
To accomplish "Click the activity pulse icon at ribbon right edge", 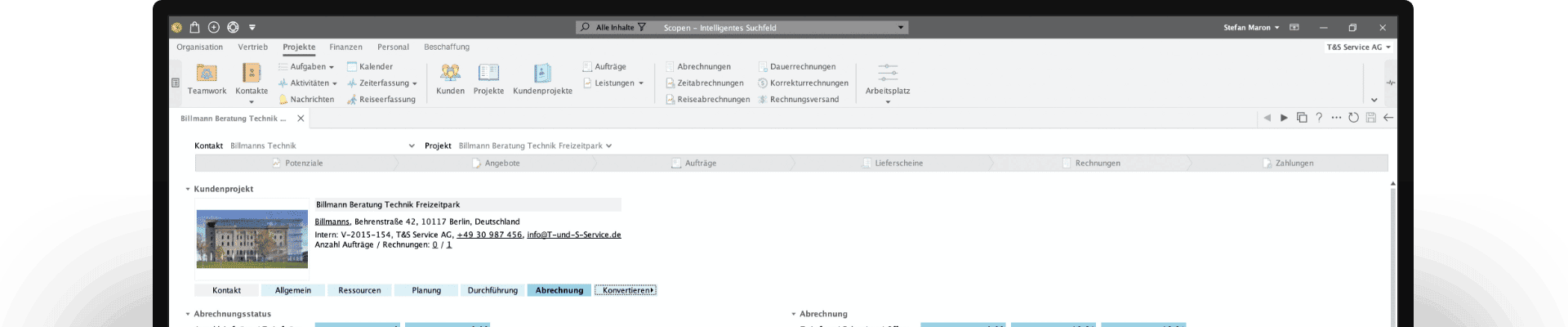I will [x=1390, y=83].
